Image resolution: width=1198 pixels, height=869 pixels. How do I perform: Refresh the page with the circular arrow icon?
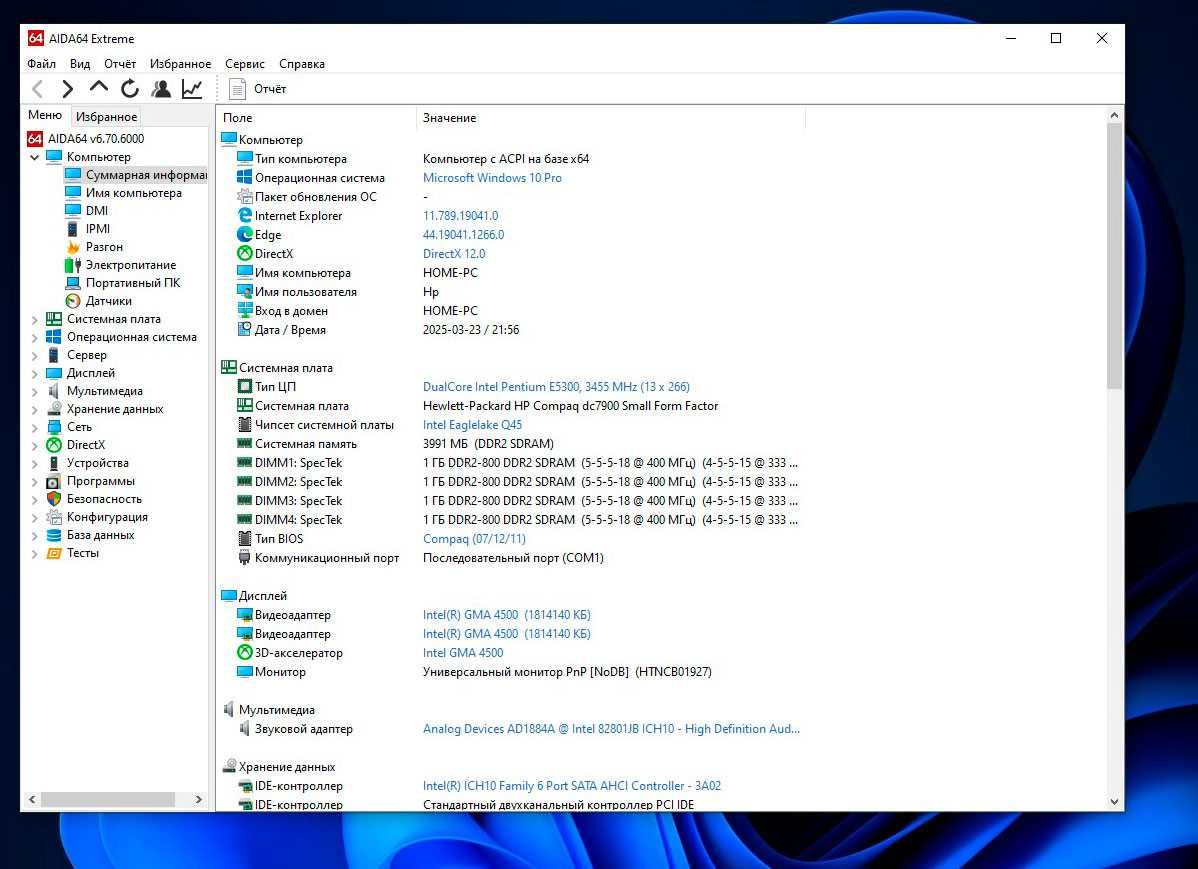130,89
